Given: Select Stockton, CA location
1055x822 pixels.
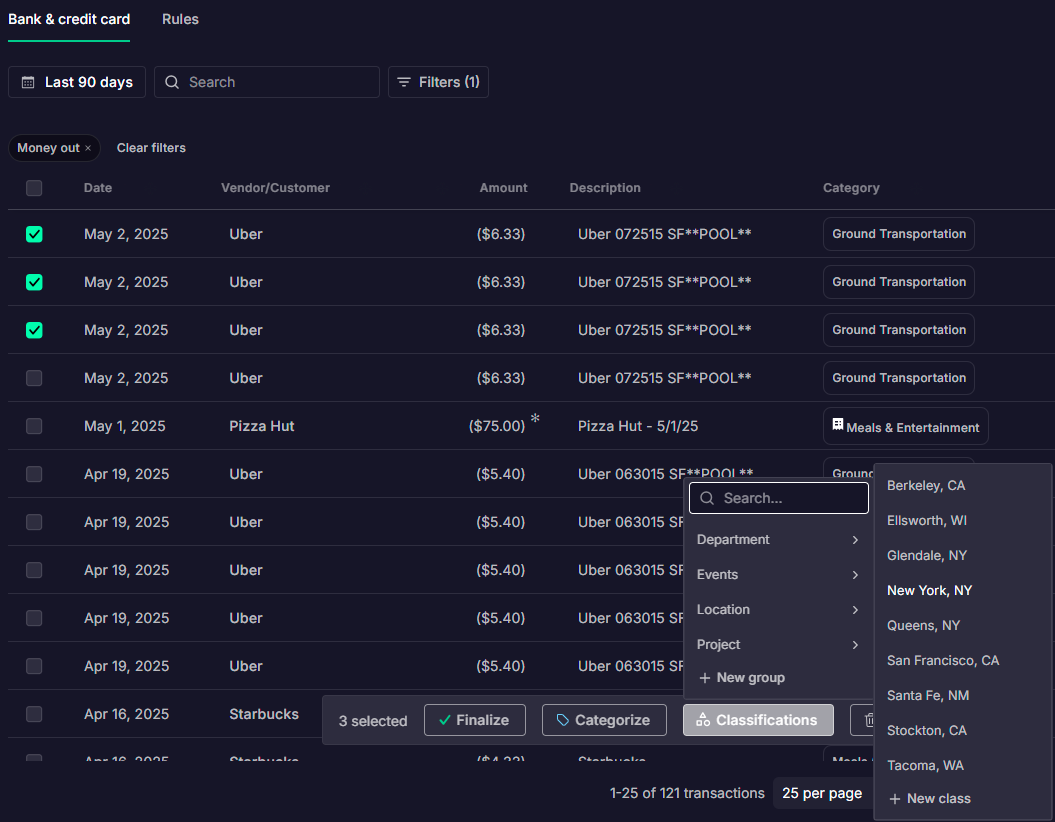Looking at the screenshot, I should click(x=926, y=731).
